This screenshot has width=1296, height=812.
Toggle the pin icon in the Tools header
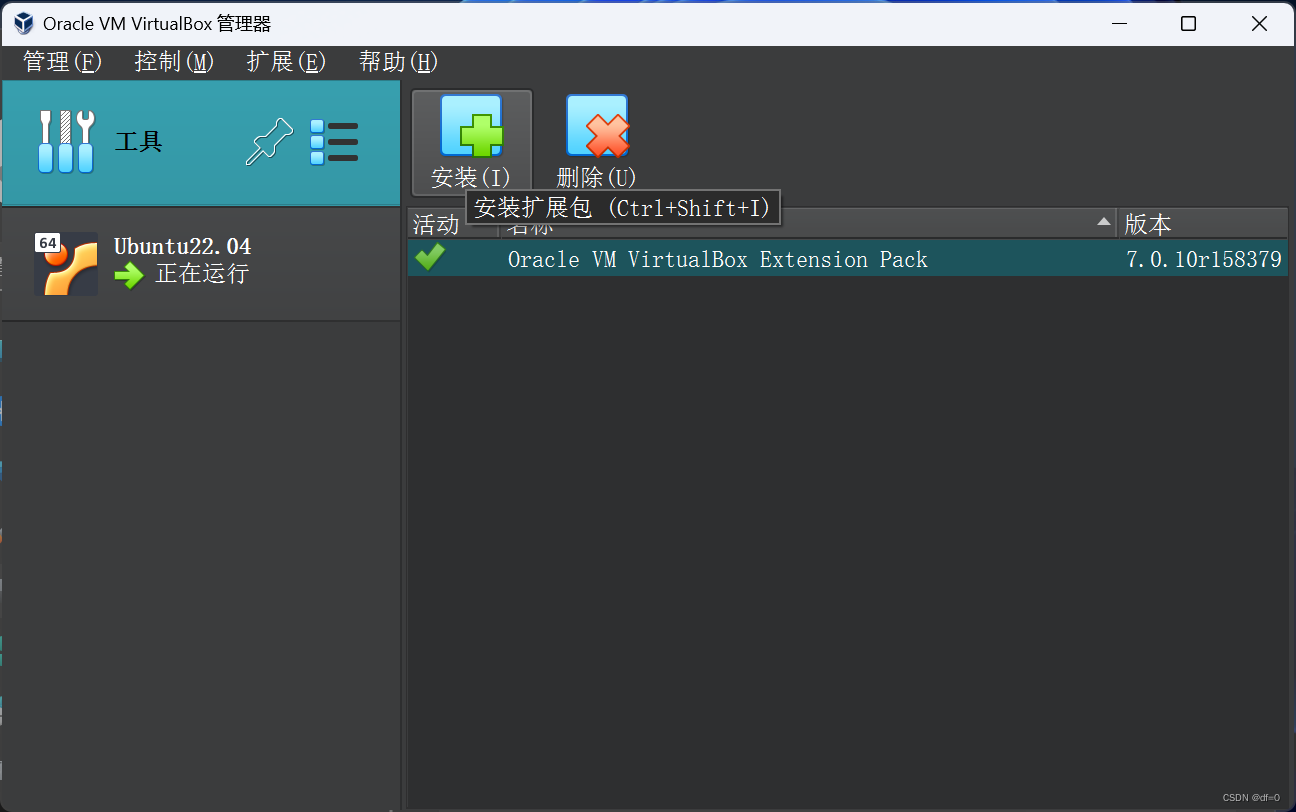[x=268, y=141]
